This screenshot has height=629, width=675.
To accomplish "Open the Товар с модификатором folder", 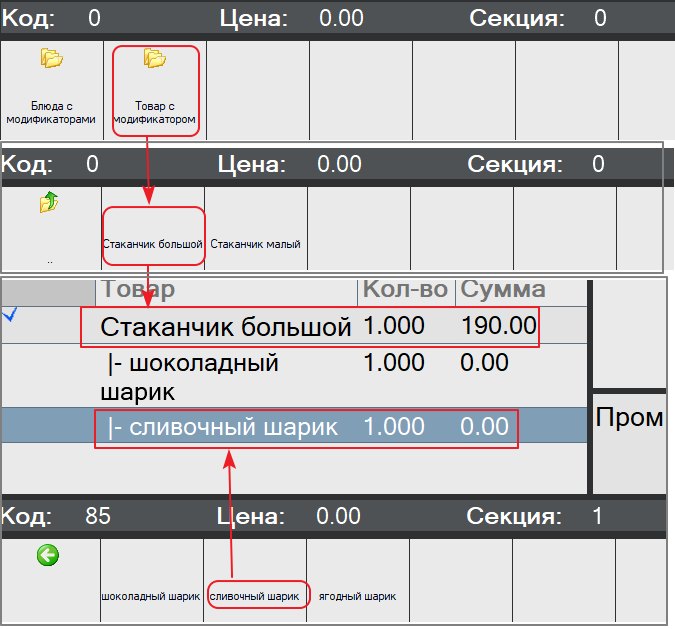I will tap(155, 90).
